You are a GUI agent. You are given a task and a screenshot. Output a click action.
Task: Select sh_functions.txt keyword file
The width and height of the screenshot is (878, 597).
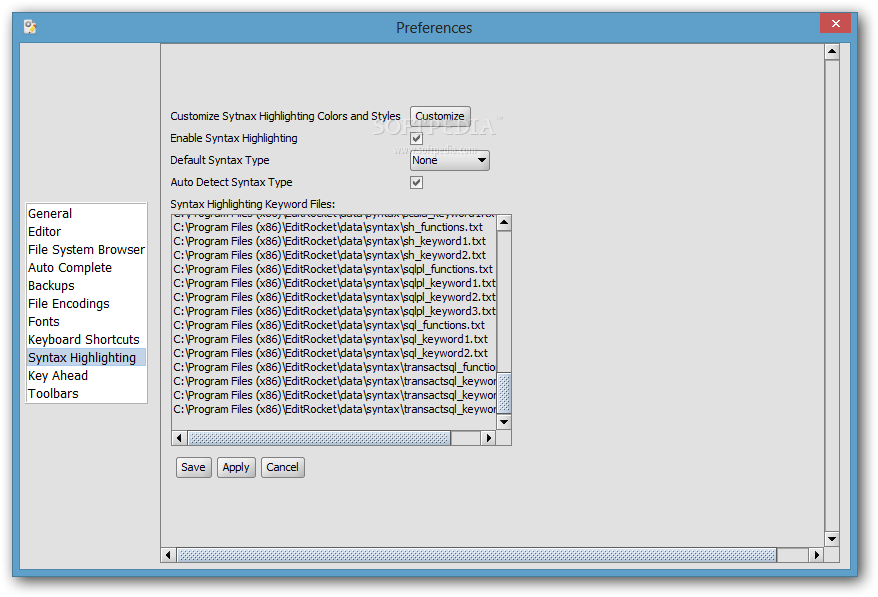334,227
